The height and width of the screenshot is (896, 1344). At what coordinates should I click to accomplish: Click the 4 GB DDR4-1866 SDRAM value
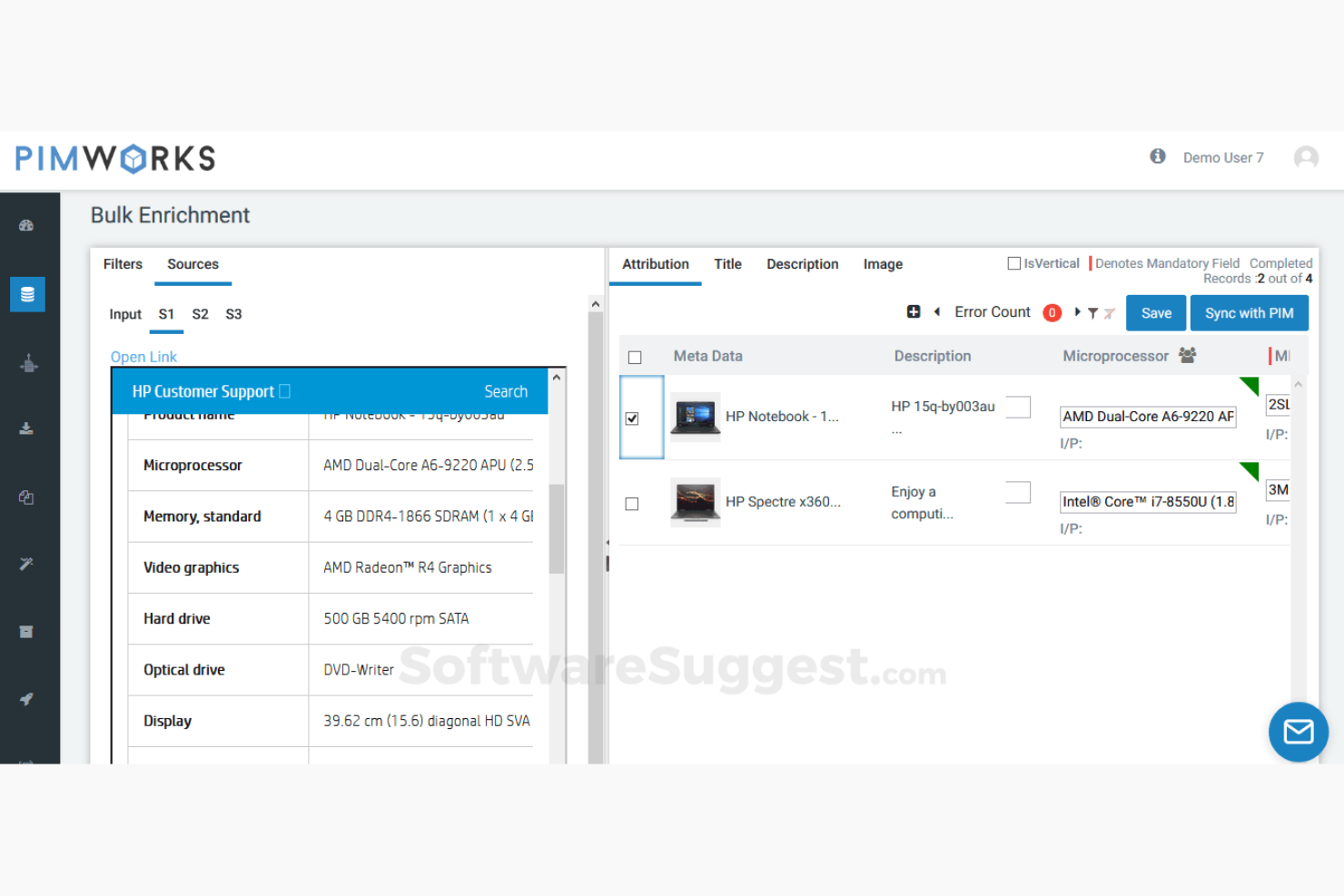(429, 517)
